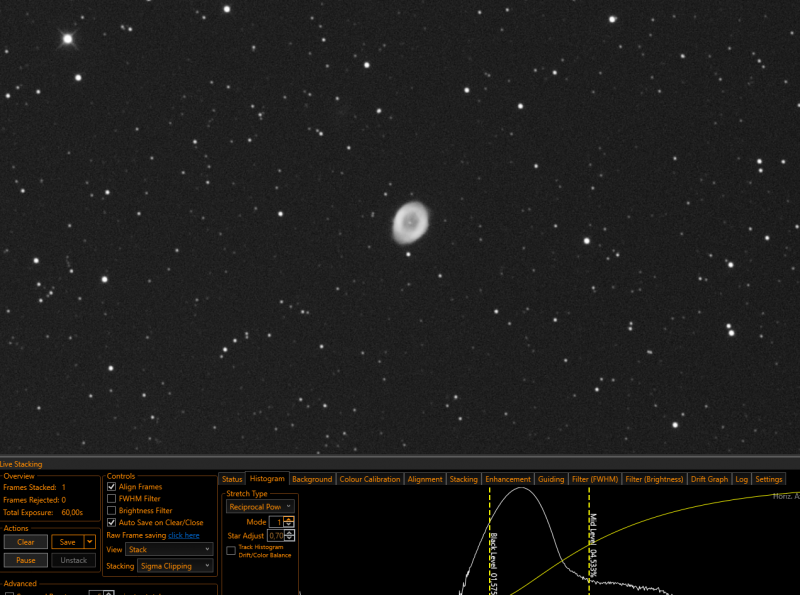Select the Histogram tab
This screenshot has height=595, width=800.
point(267,479)
